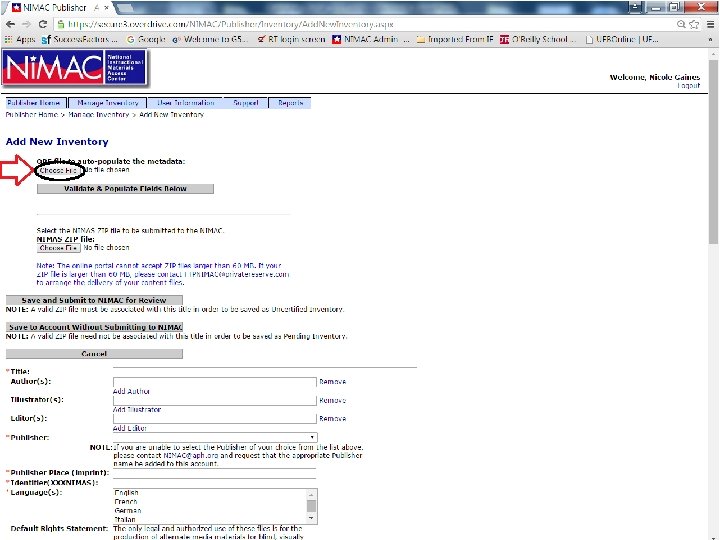Choose an OPF file to auto-populate metadata

pyautogui.click(x=58, y=170)
